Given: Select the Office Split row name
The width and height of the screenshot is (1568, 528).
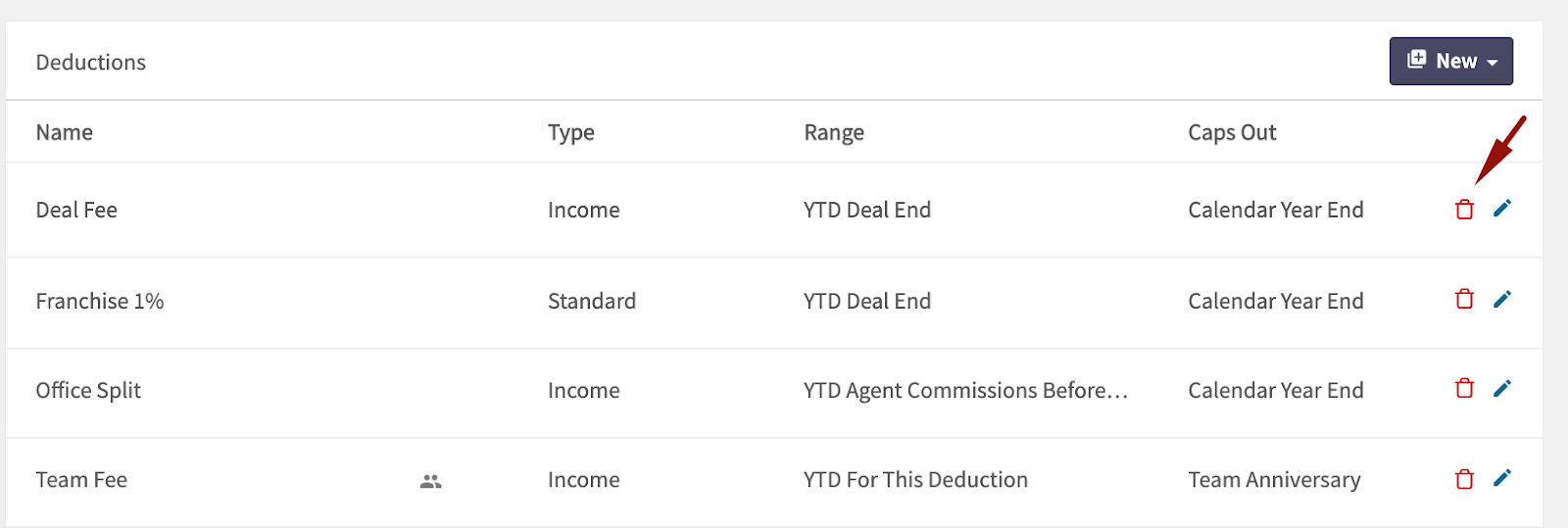Looking at the screenshot, I should (x=88, y=390).
